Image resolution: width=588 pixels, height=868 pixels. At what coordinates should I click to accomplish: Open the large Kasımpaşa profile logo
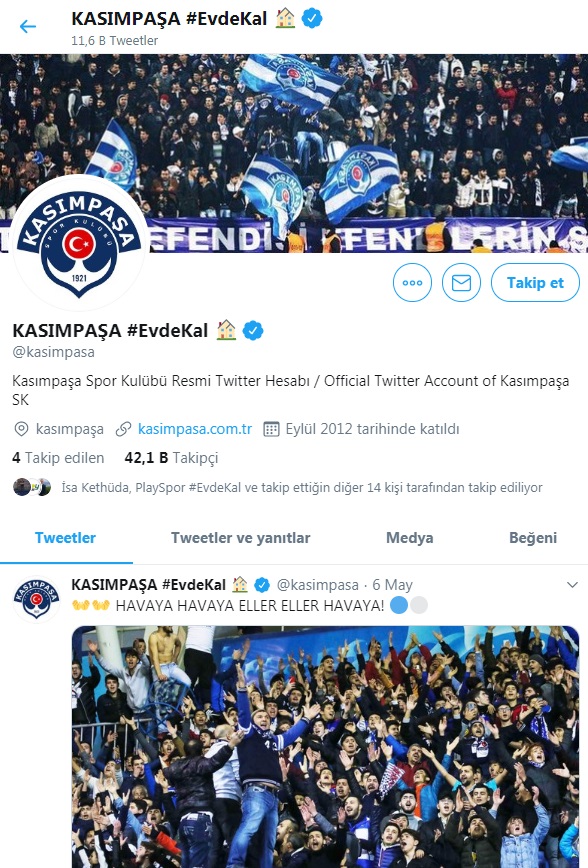tap(79, 242)
